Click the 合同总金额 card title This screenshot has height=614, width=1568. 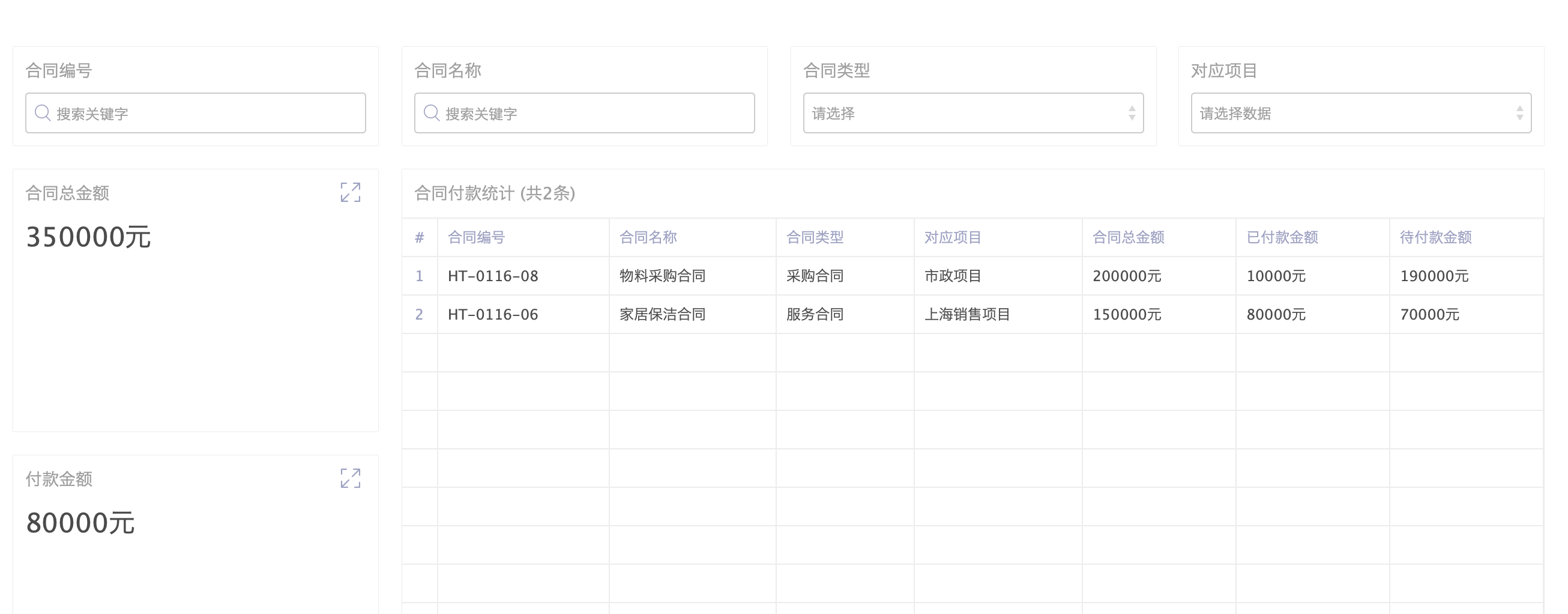67,193
